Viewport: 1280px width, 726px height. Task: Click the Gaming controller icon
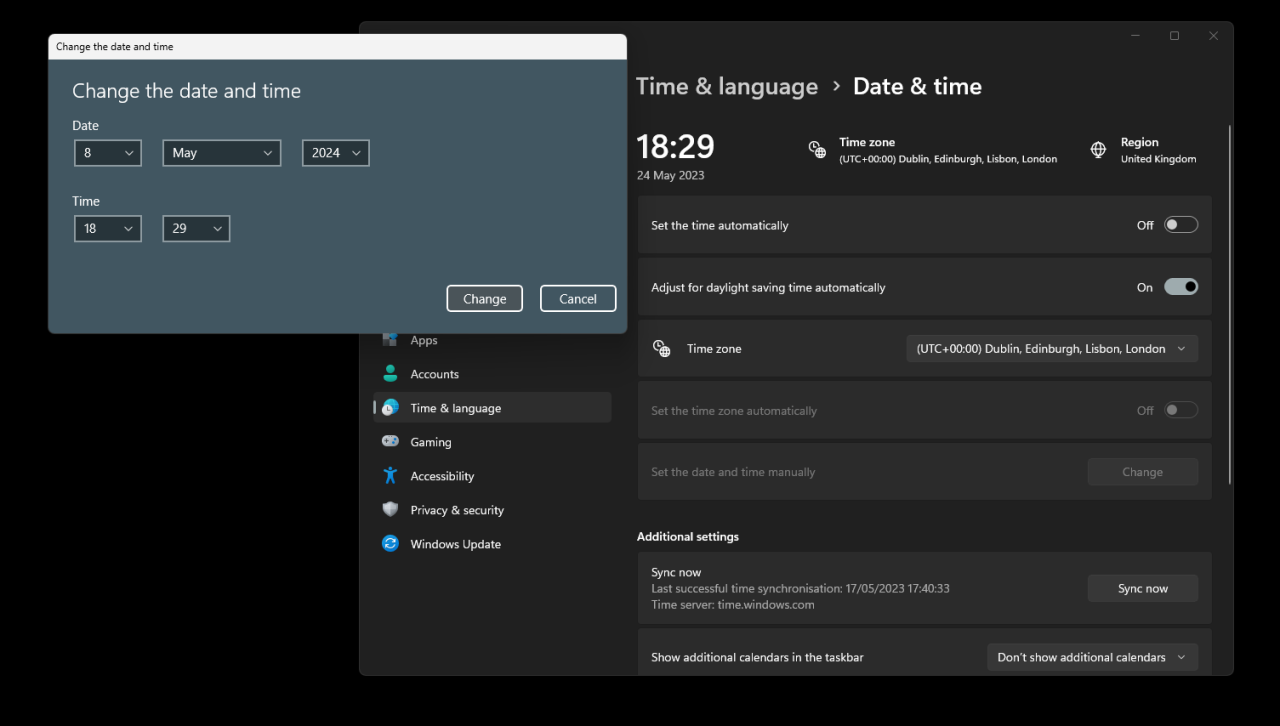pyautogui.click(x=390, y=442)
